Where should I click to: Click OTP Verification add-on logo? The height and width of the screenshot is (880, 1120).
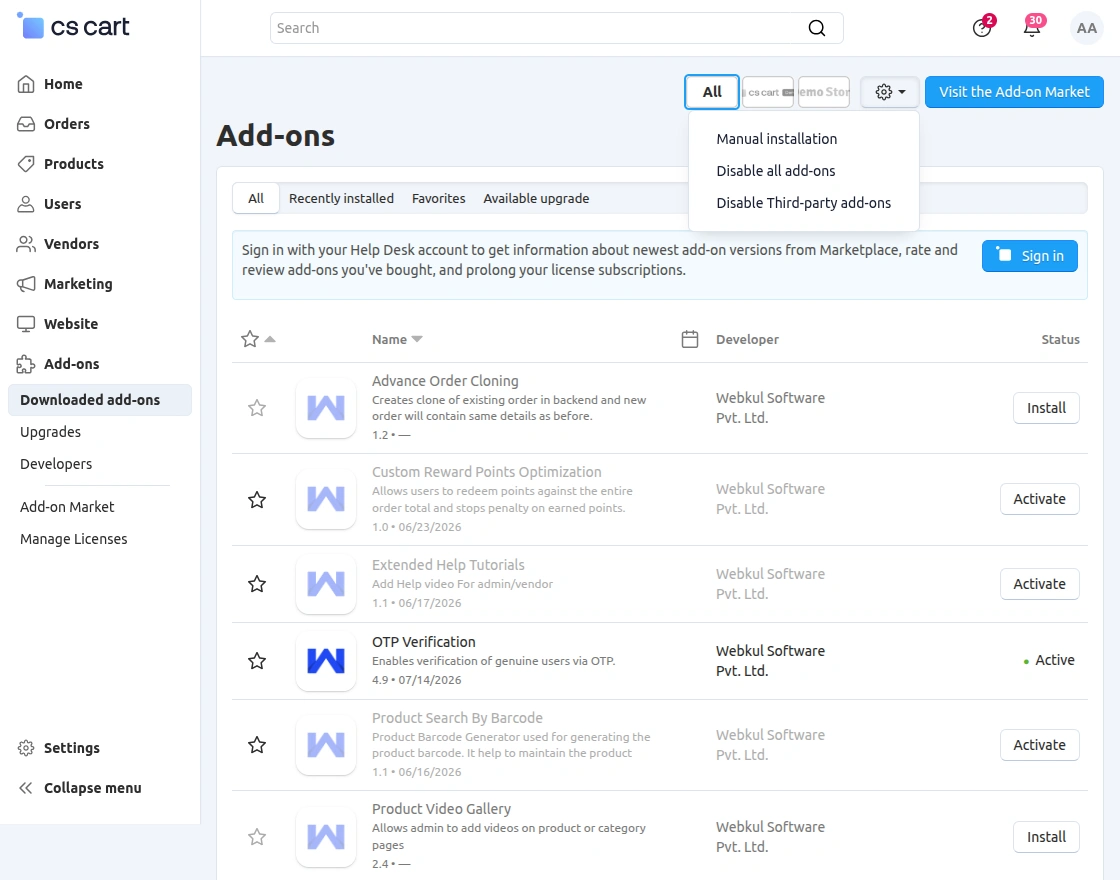(326, 661)
